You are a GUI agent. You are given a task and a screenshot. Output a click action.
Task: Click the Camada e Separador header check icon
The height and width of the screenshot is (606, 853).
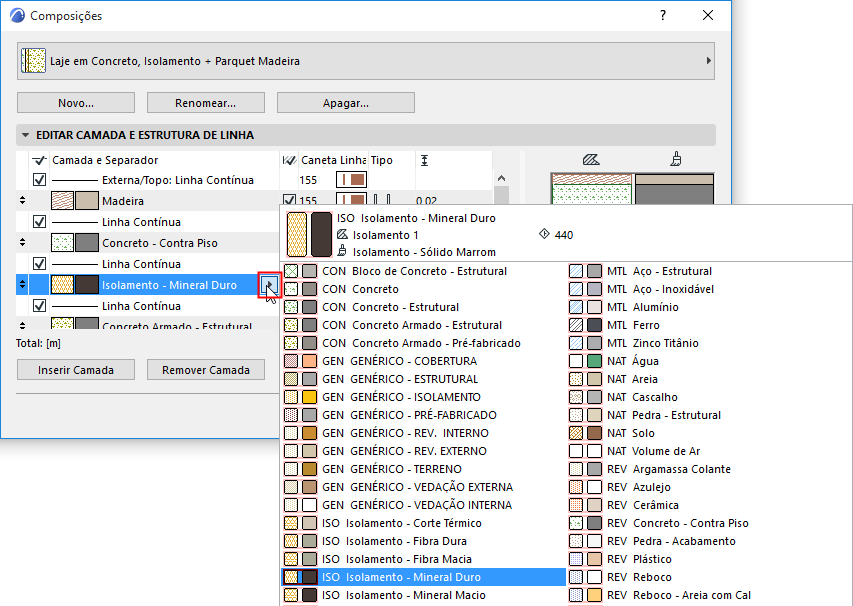tap(39, 160)
